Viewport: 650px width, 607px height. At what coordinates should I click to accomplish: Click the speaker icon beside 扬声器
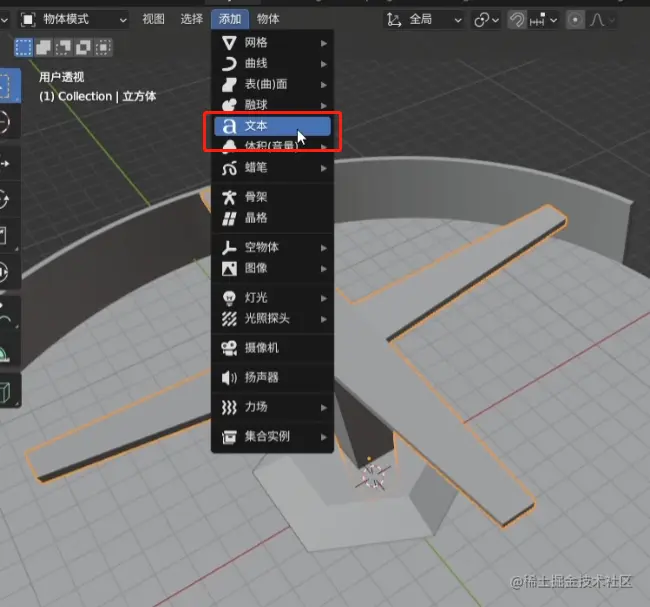[229, 377]
